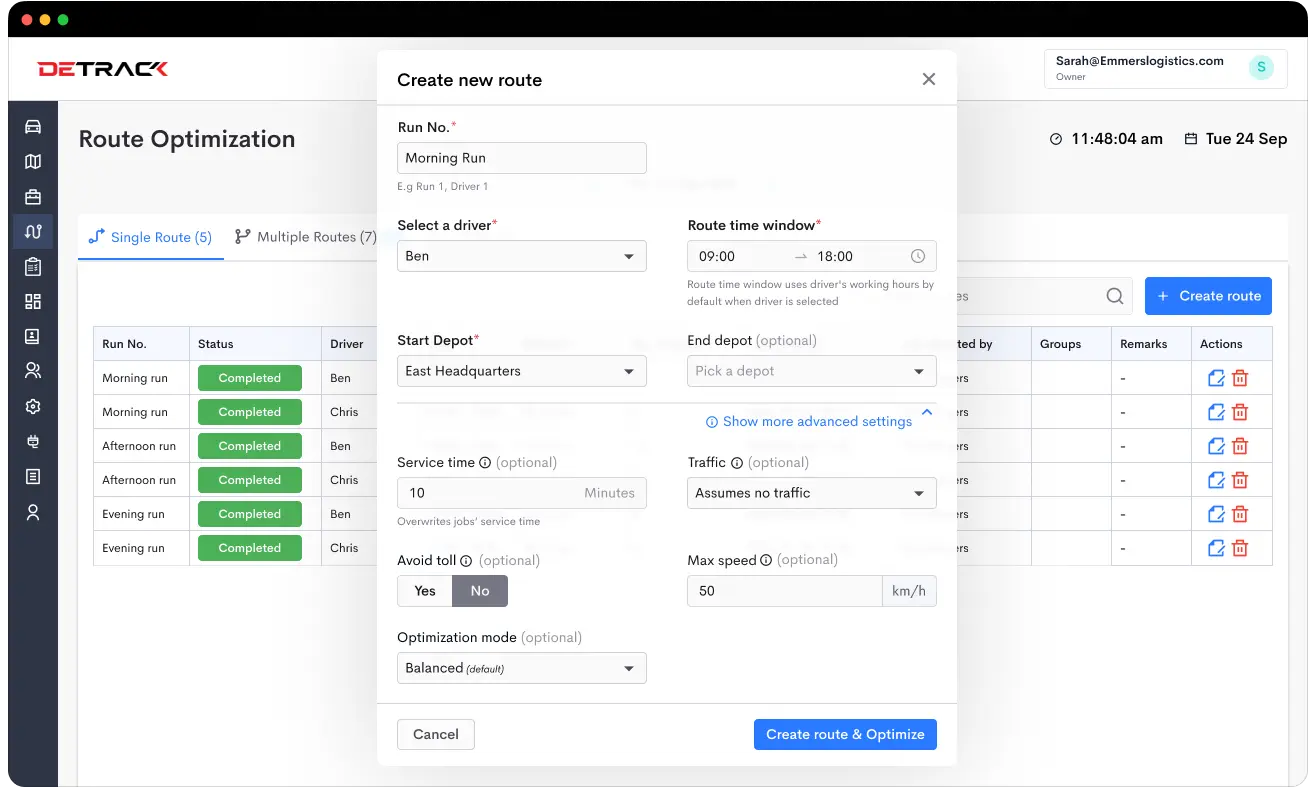Delete the Afternoon run route for Chris
Screen dimensions: 1314x787
pos(1240,480)
